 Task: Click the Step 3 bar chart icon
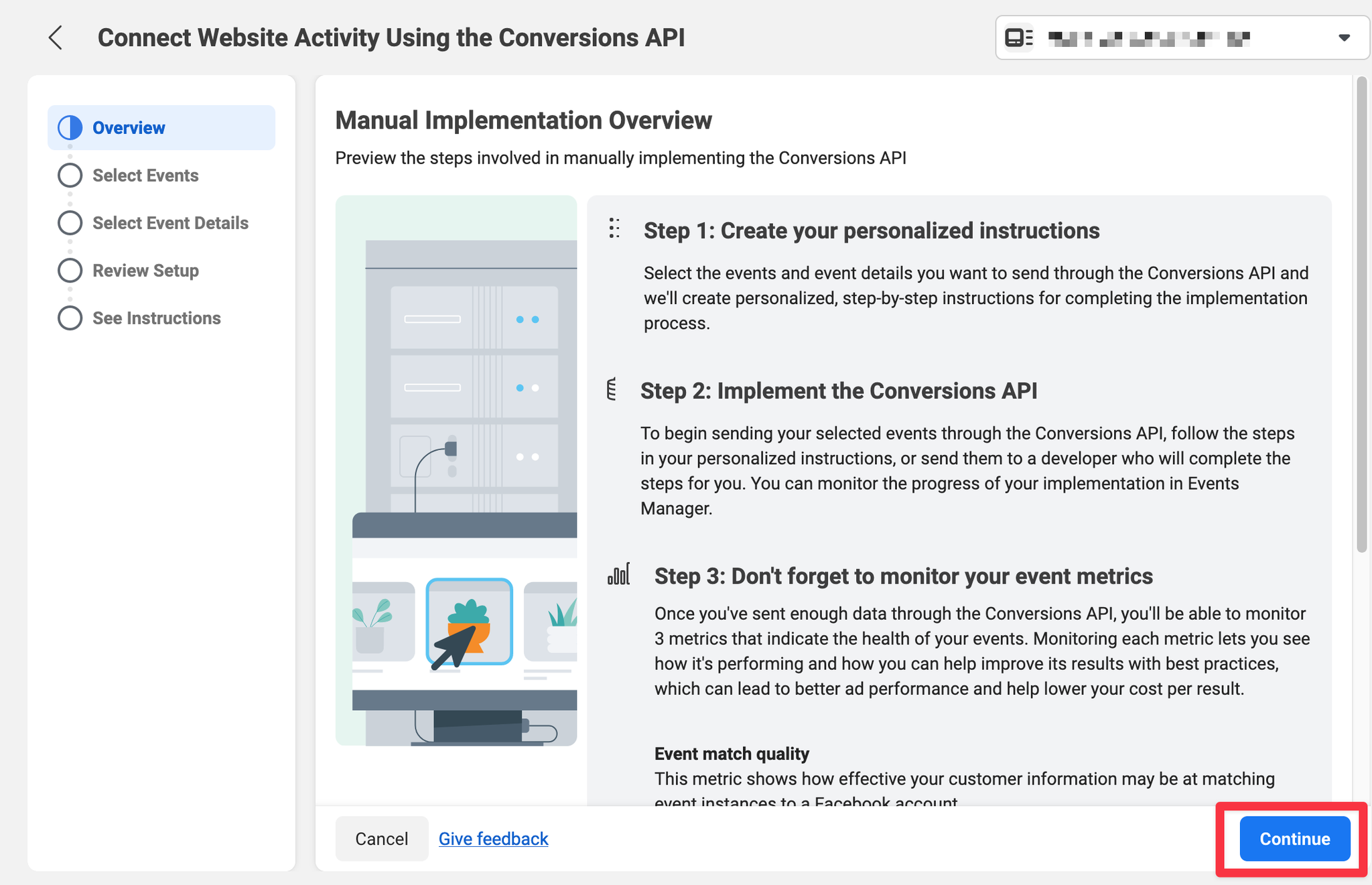pyautogui.click(x=618, y=574)
